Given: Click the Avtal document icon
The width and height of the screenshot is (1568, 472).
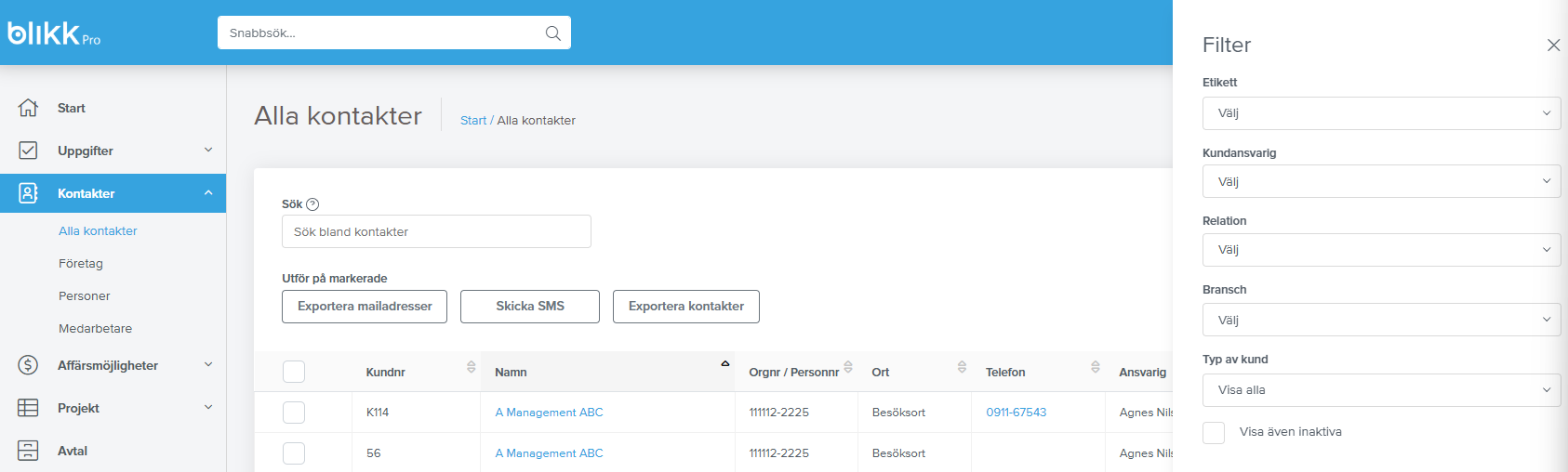Looking at the screenshot, I should pos(28,451).
